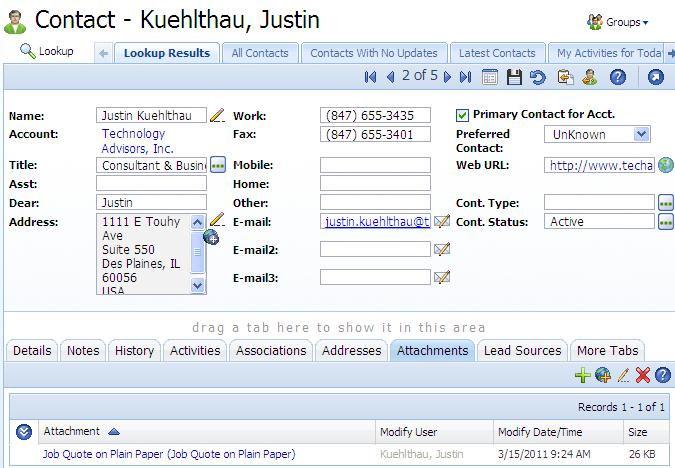The height and width of the screenshot is (468, 675).
Task: Open Title lookup ellipsis button
Action: point(218,165)
